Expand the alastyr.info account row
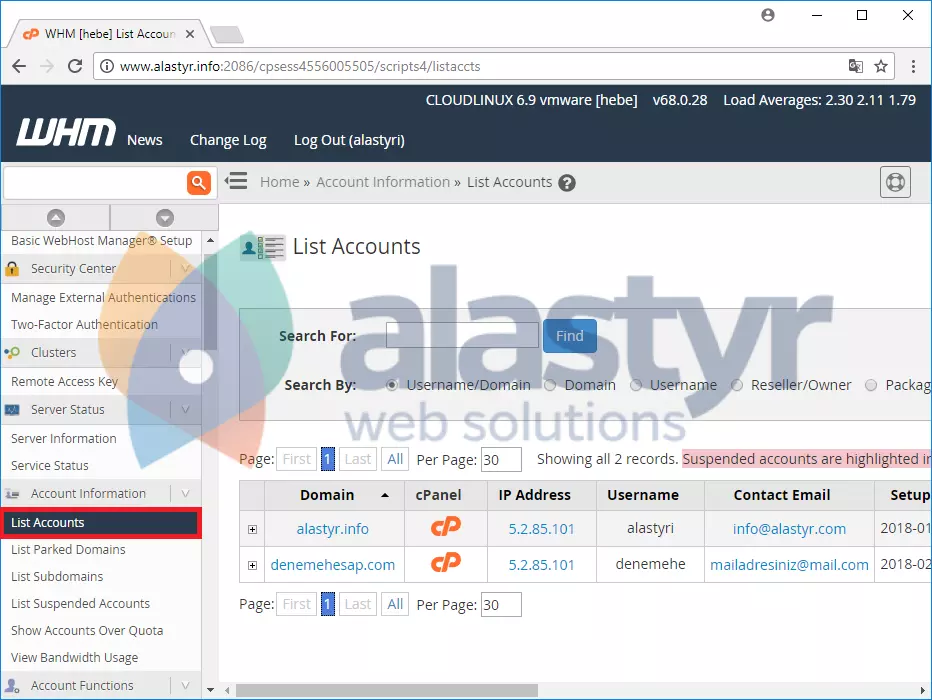 [x=253, y=529]
